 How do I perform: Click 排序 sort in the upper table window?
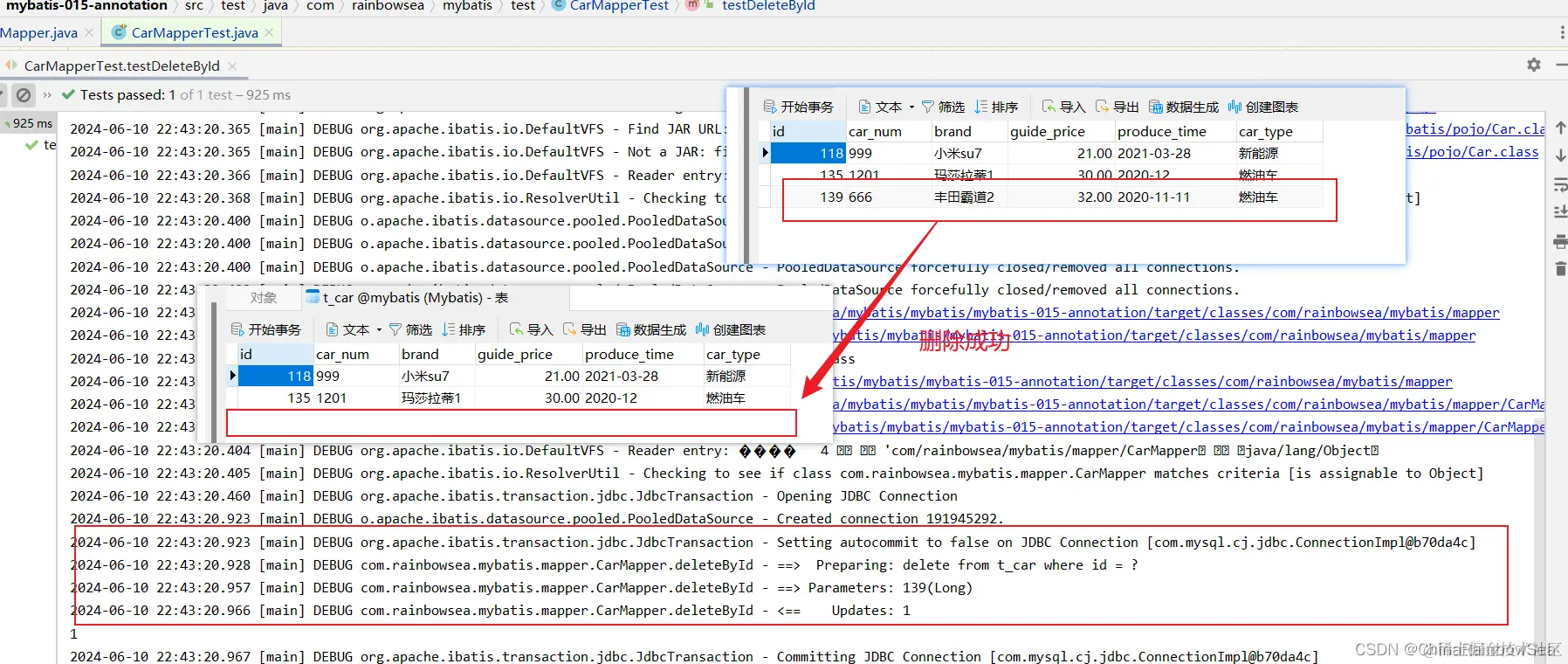(996, 107)
